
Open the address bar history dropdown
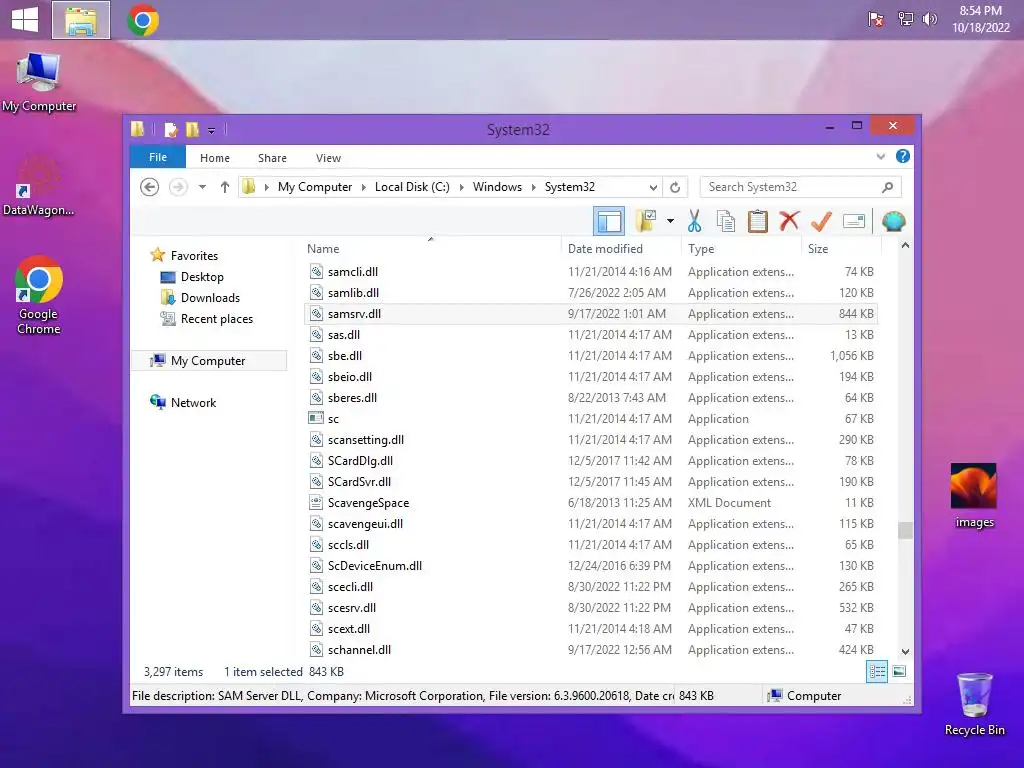(652, 187)
